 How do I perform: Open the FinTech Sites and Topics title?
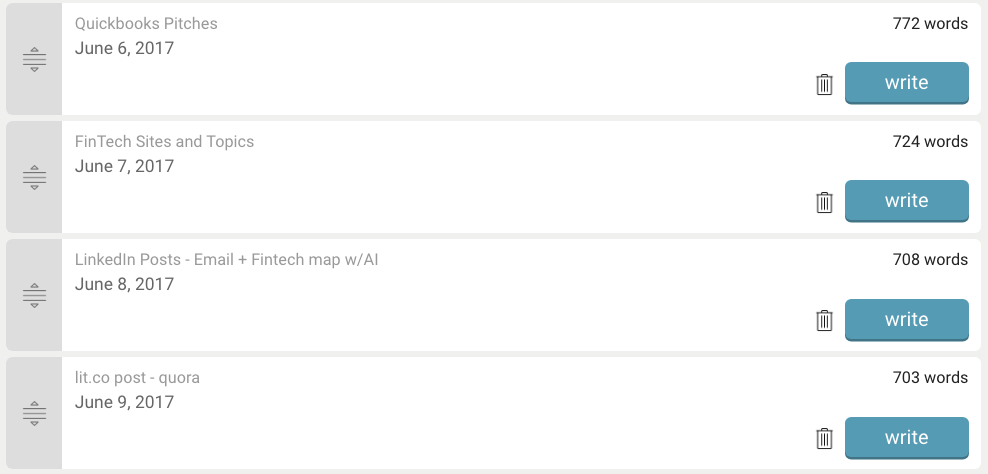pyautogui.click(x=164, y=141)
